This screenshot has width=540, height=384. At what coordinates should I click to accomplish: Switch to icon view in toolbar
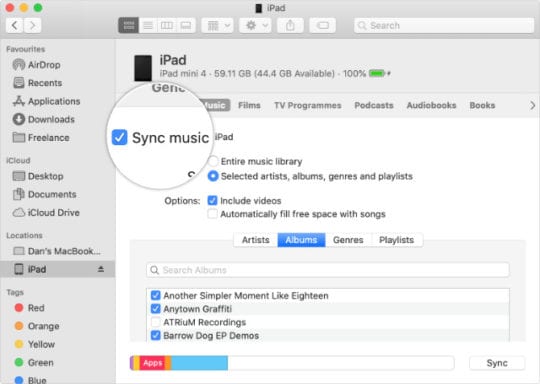click(x=128, y=25)
